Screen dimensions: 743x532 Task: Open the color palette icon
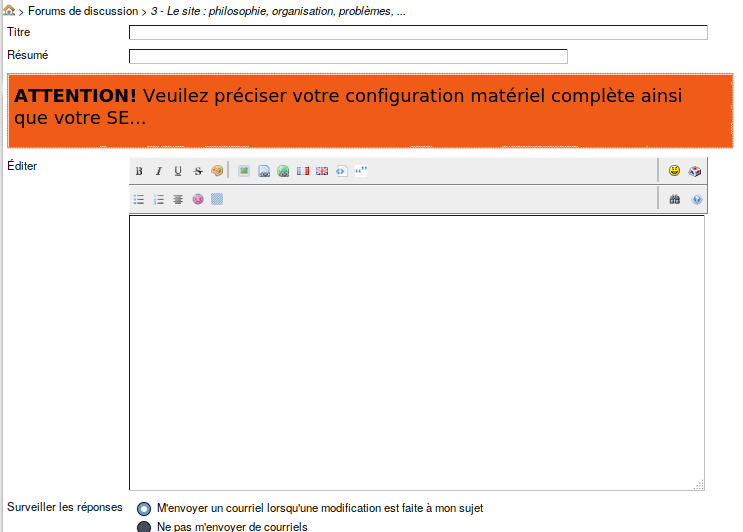pos(217,171)
